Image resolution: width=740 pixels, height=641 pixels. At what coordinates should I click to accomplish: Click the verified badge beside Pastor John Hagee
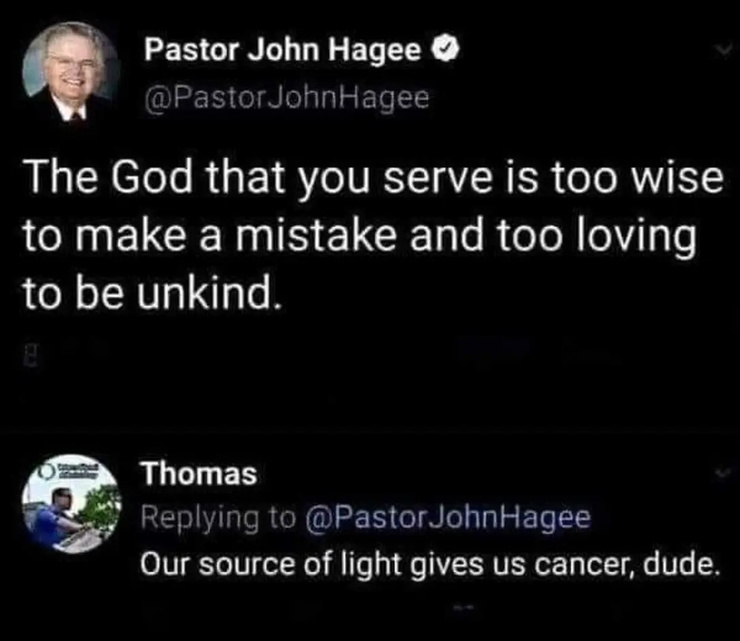(444, 50)
